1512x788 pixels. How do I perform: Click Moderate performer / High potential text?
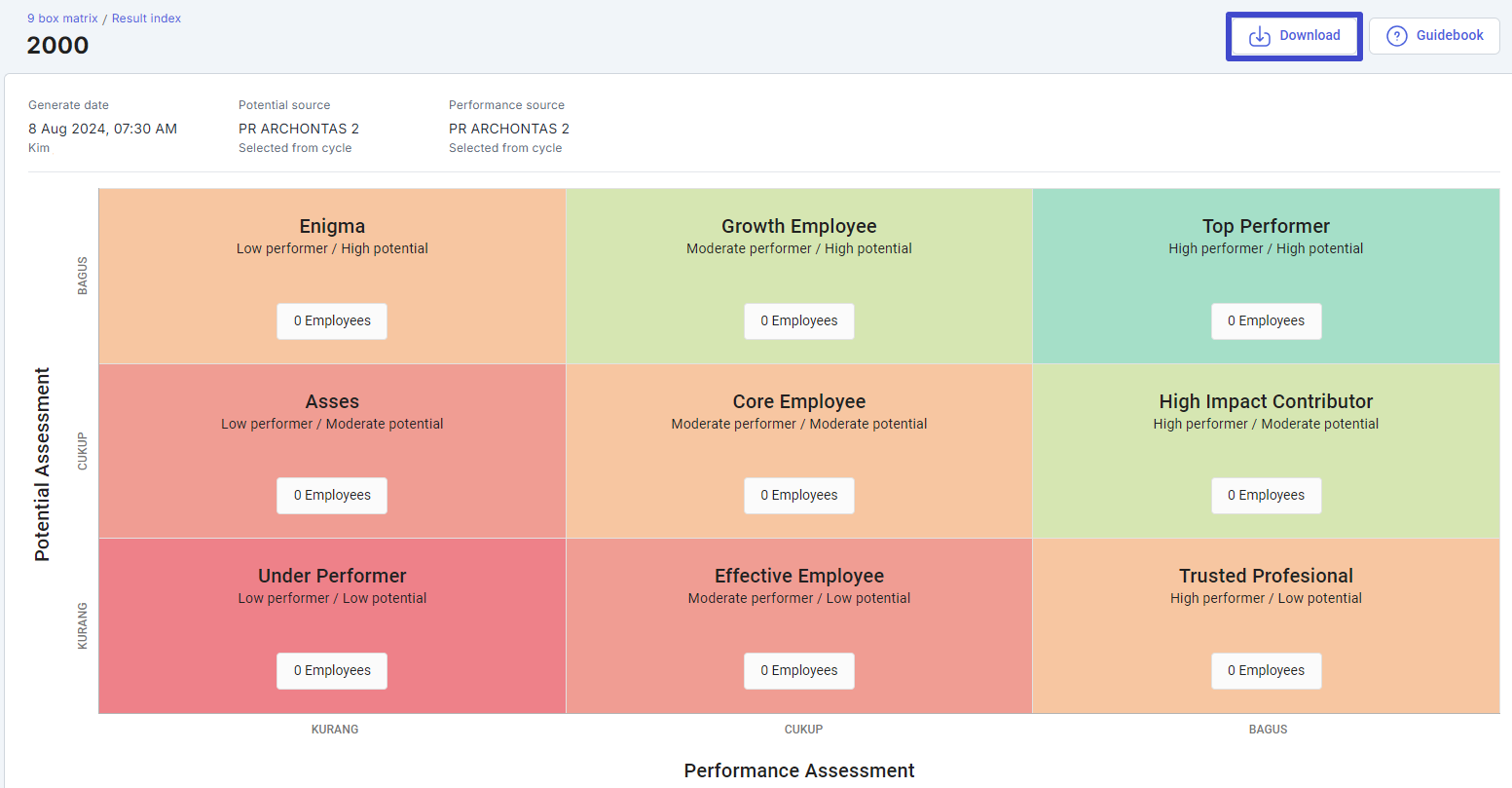[x=799, y=248]
